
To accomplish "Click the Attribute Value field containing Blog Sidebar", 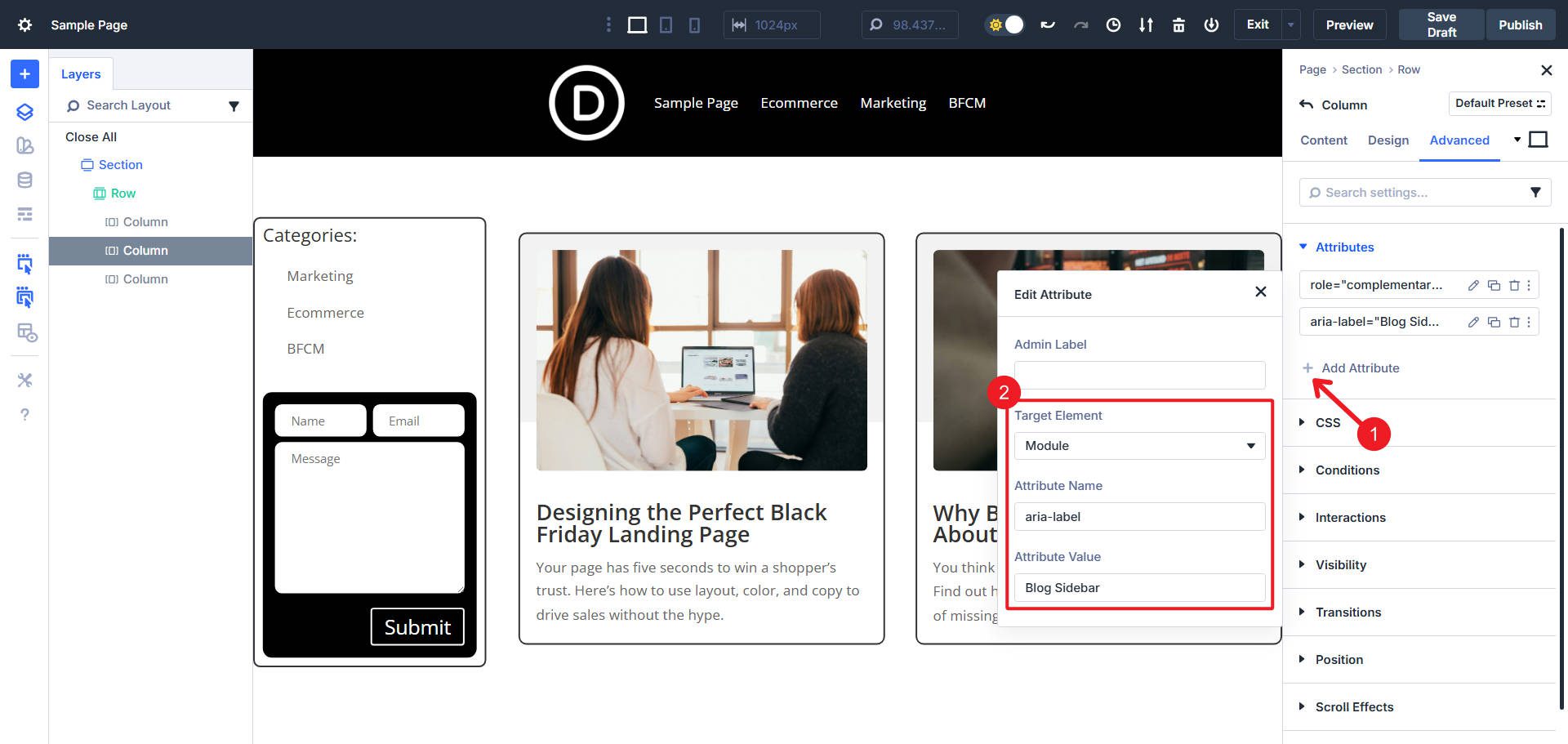I will [x=1139, y=587].
